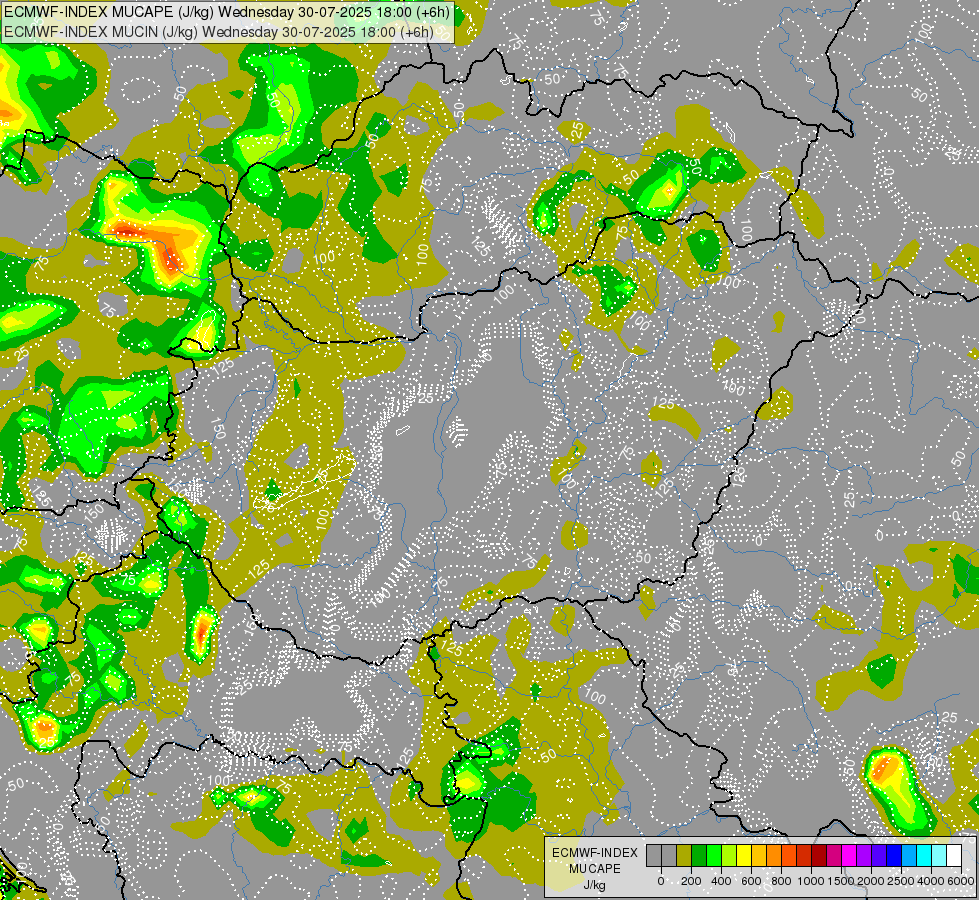979x900 pixels.
Task: Select the dark maroon legend swatch
Action: coord(820,855)
